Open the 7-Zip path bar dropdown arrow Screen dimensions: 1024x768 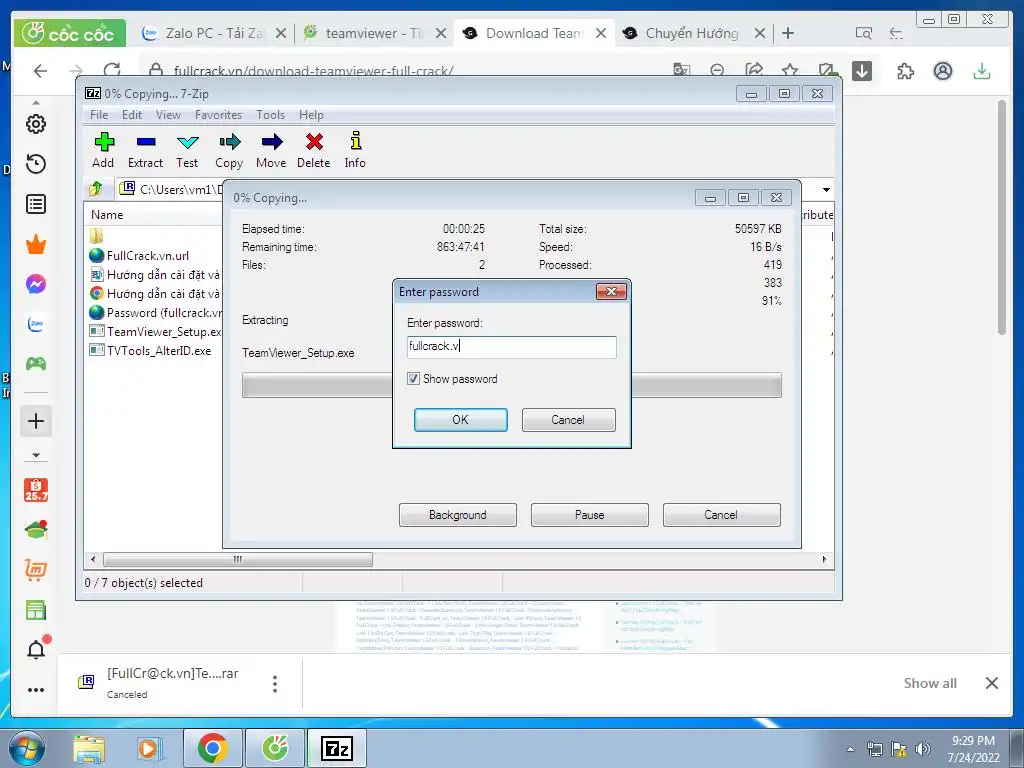coord(826,189)
